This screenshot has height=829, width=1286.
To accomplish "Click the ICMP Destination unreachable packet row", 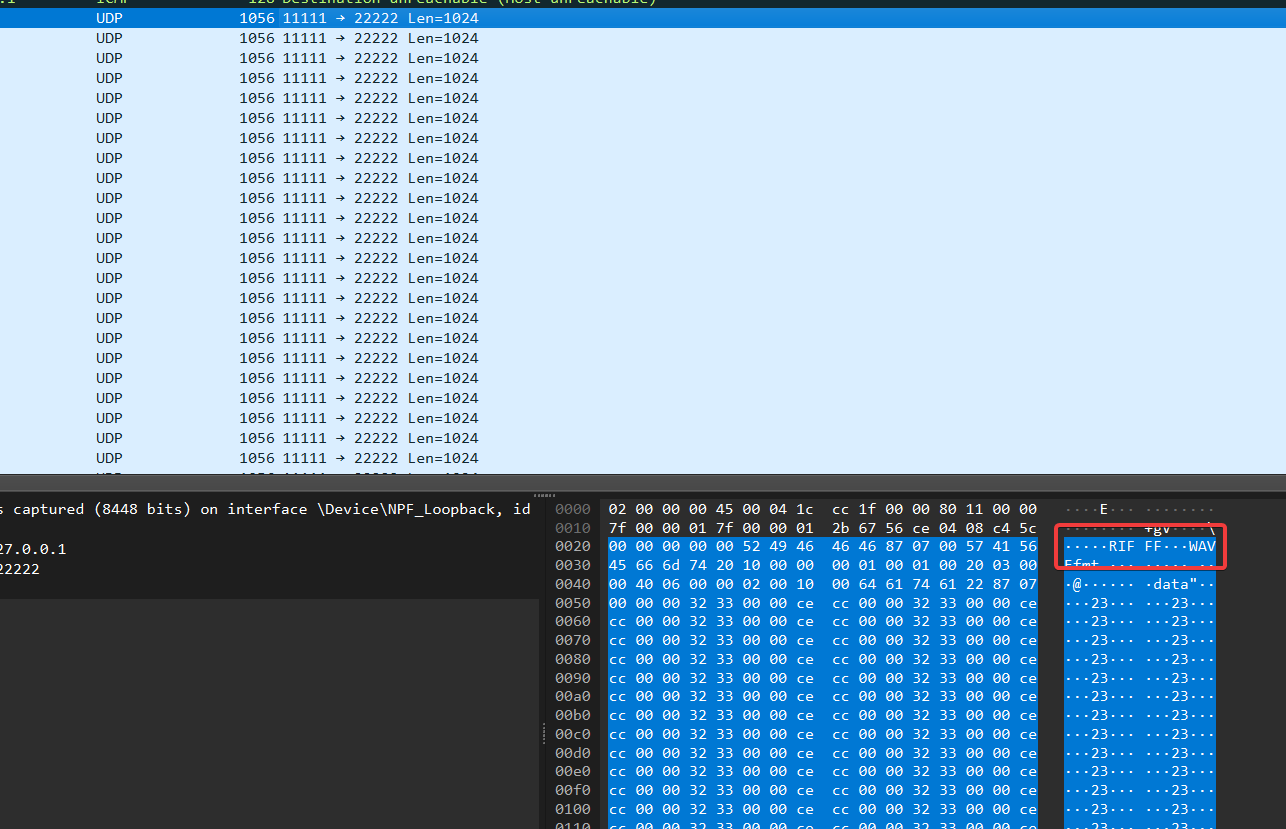I will [400, 2].
